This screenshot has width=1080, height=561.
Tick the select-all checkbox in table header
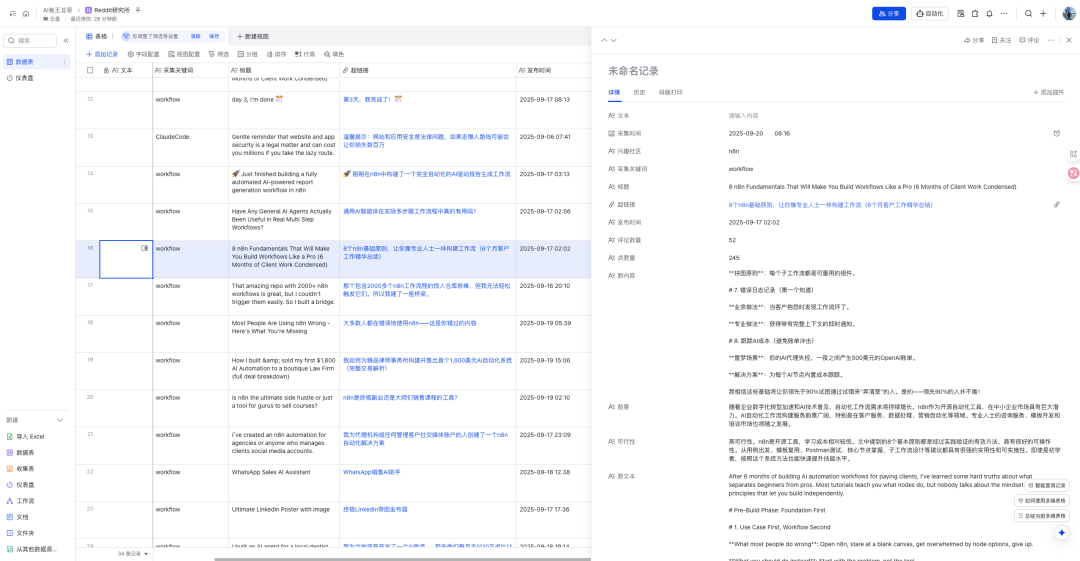(x=90, y=71)
